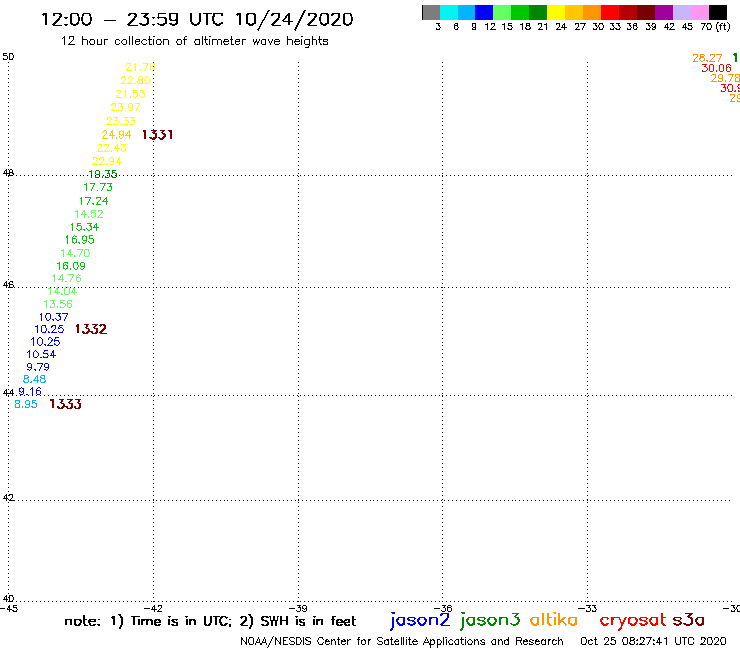Click the time stamp 1331
Viewport: 740px width, 650px height.
[157, 135]
